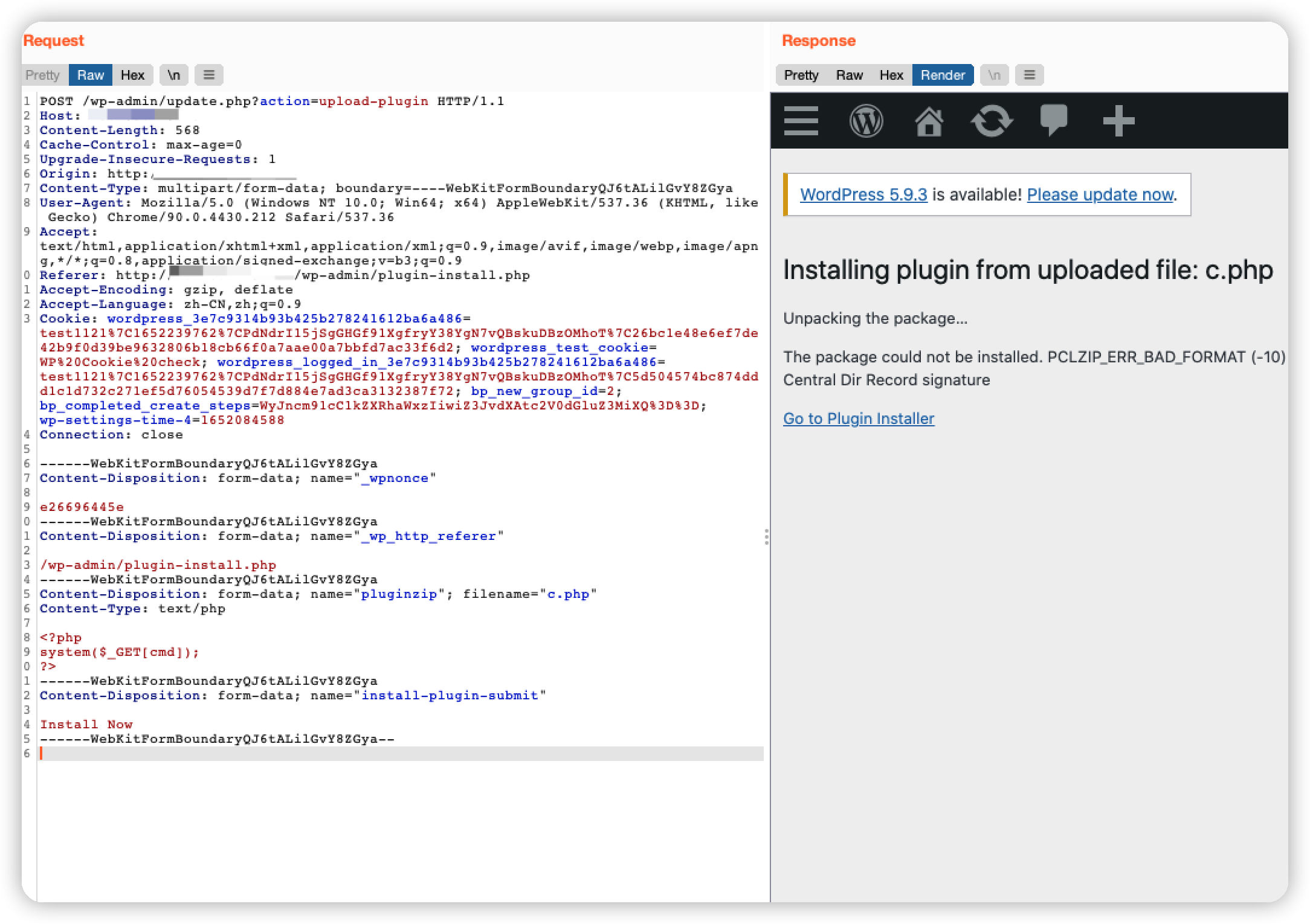Screen dimensions: 1310x924
Task: Open the WordPress 5.9.3 link
Action: coord(863,194)
